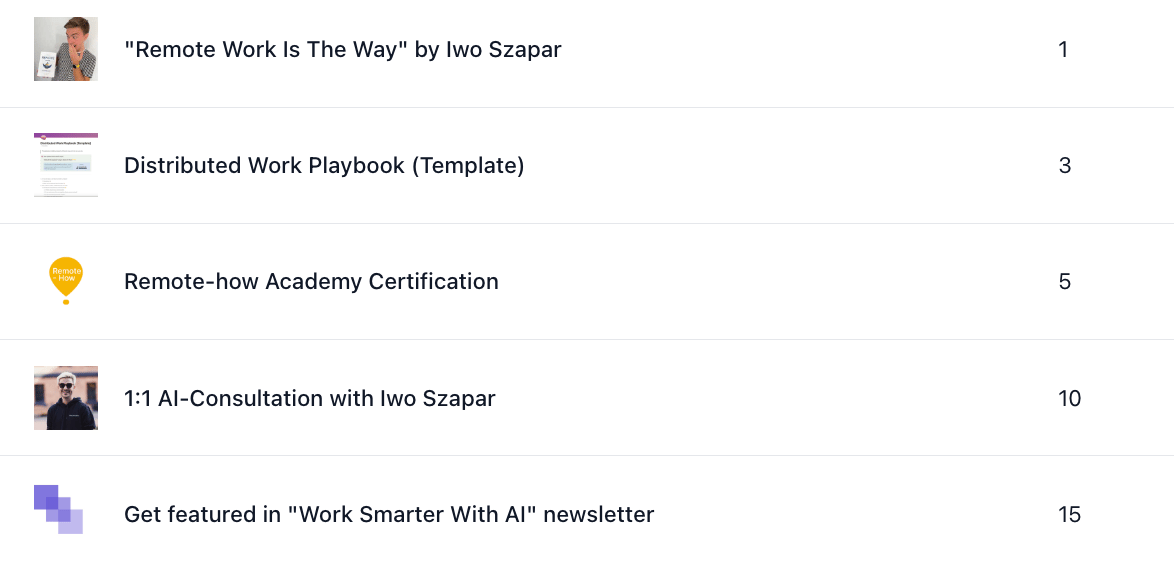Click "Iwo Szapar" in the AI-Consultation row
This screenshot has height=562, width=1174.
pos(438,398)
